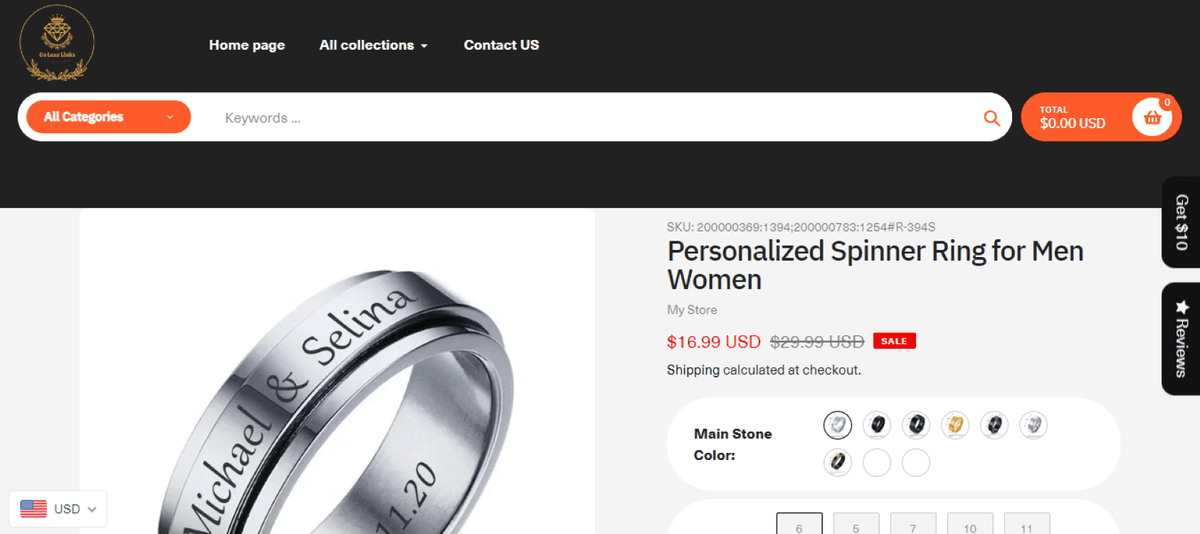This screenshot has width=1200, height=534.
Task: Click the Get $10 side button
Action: pyautogui.click(x=1181, y=222)
